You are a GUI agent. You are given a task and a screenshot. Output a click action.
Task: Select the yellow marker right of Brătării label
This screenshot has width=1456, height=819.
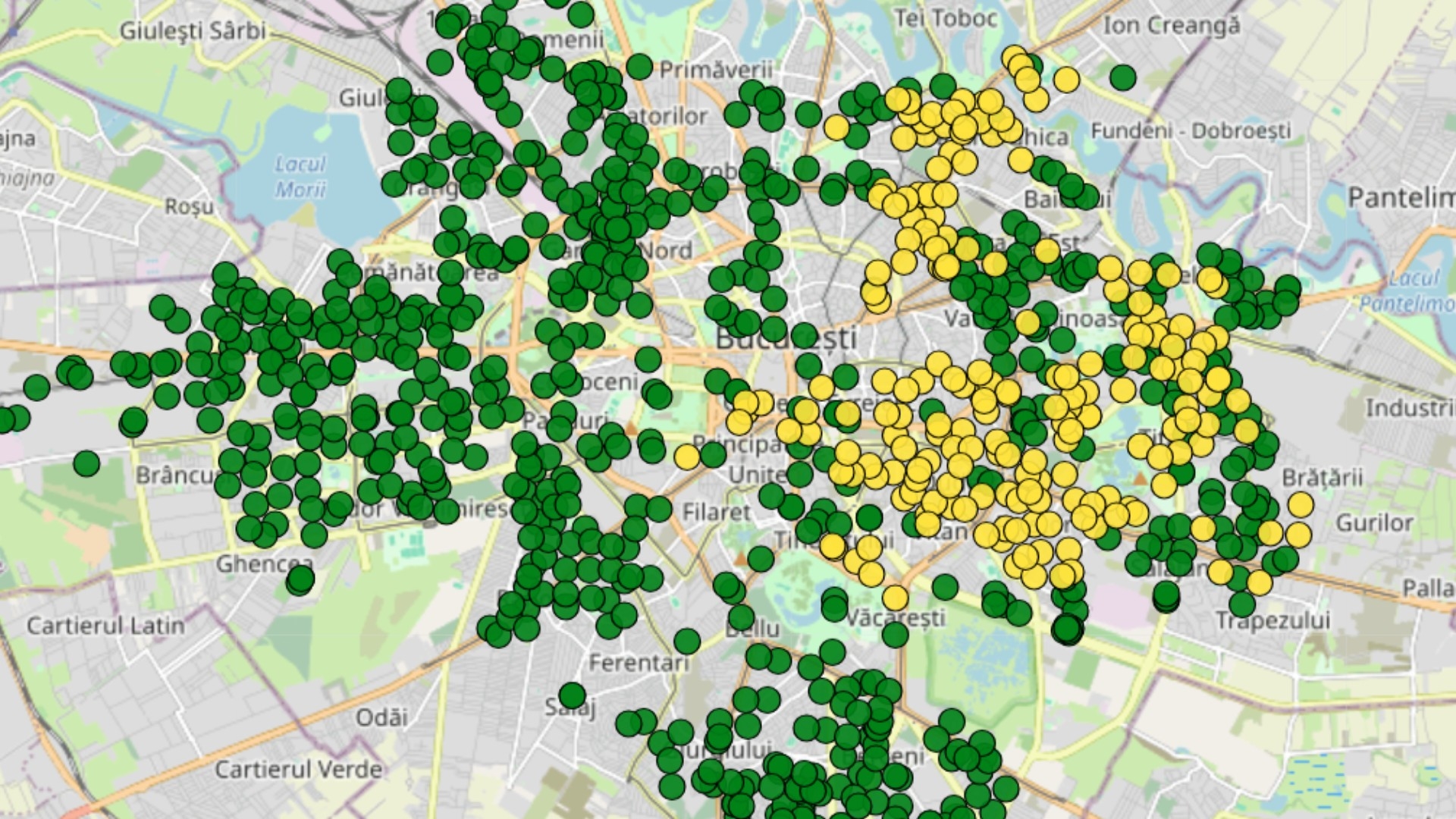coord(1300,504)
